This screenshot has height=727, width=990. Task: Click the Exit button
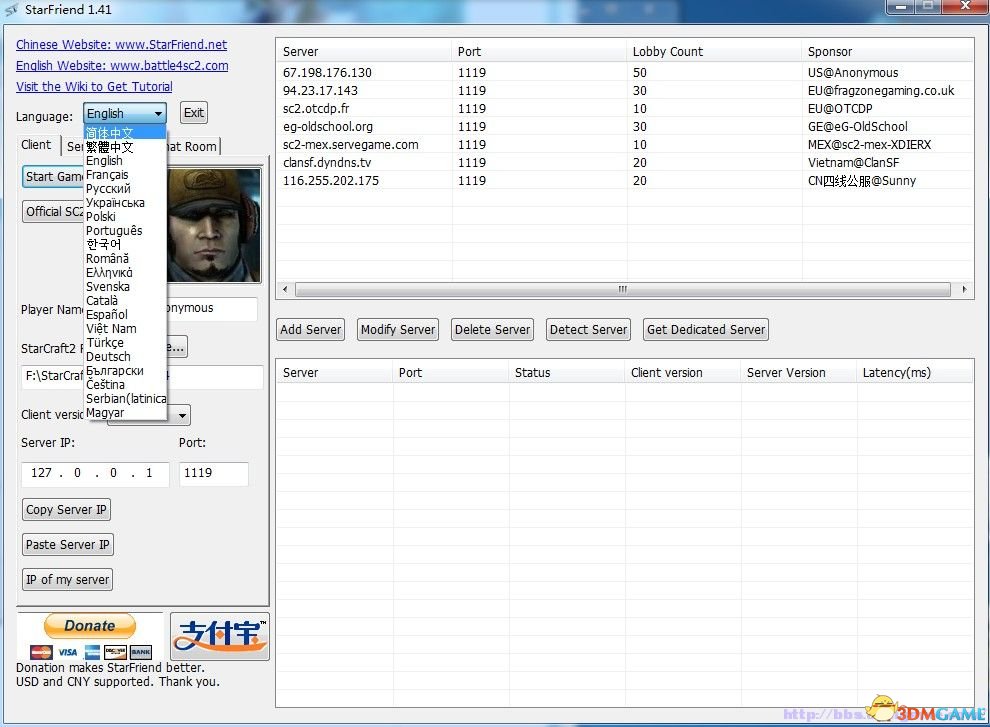tap(193, 113)
